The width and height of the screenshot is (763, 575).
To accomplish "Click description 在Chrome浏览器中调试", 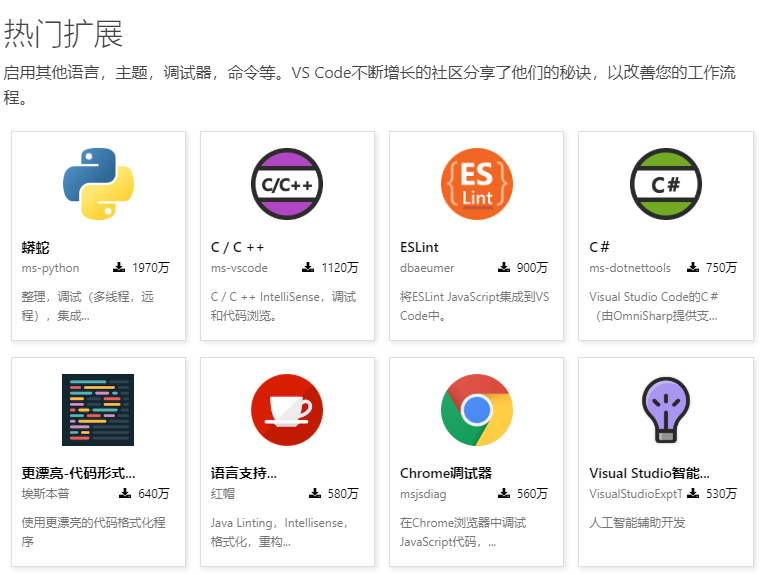I will coord(463,532).
